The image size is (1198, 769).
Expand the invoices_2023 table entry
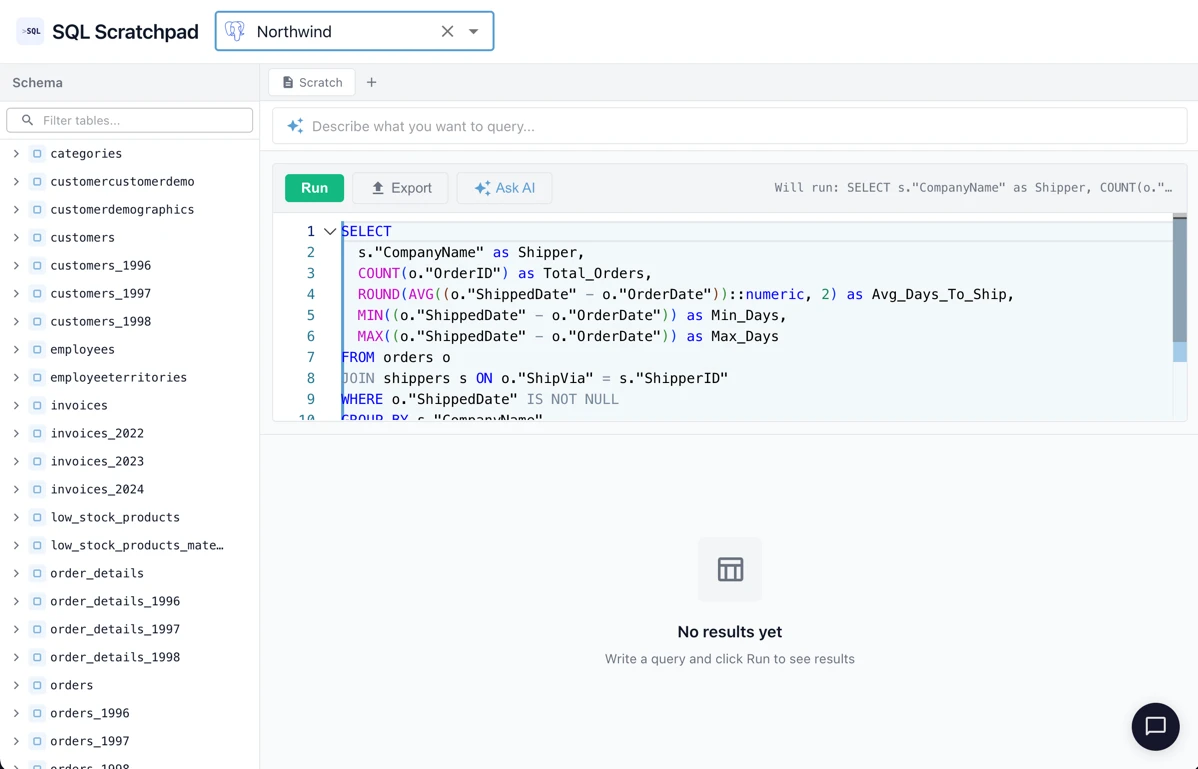point(17,461)
